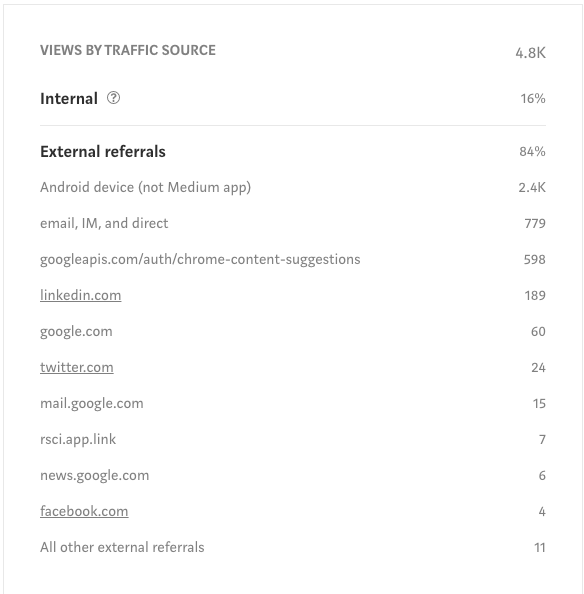Open the twitter.com referral link

click(x=77, y=367)
